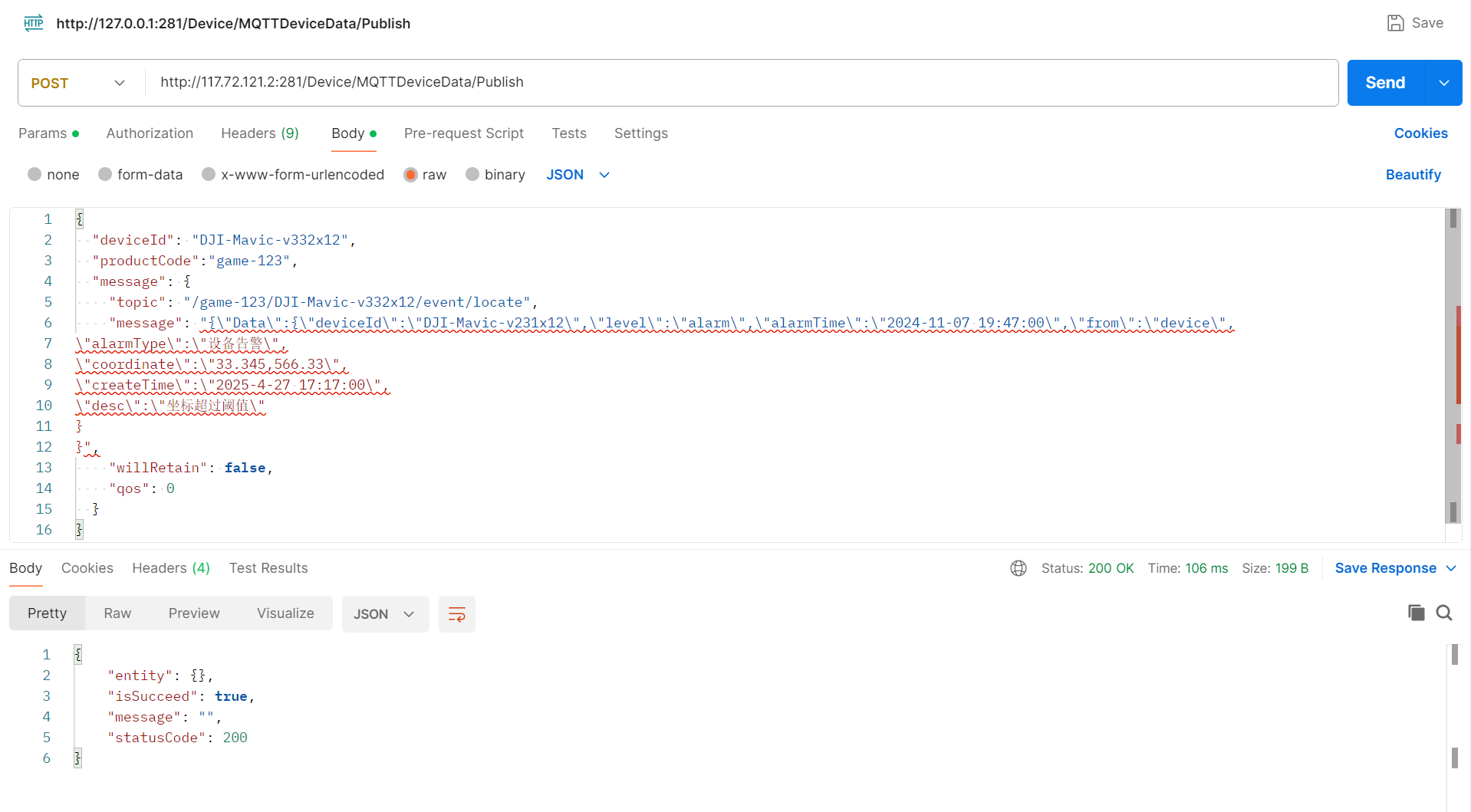Select the form-data radio button
The width and height of the screenshot is (1471, 812).
click(x=106, y=175)
